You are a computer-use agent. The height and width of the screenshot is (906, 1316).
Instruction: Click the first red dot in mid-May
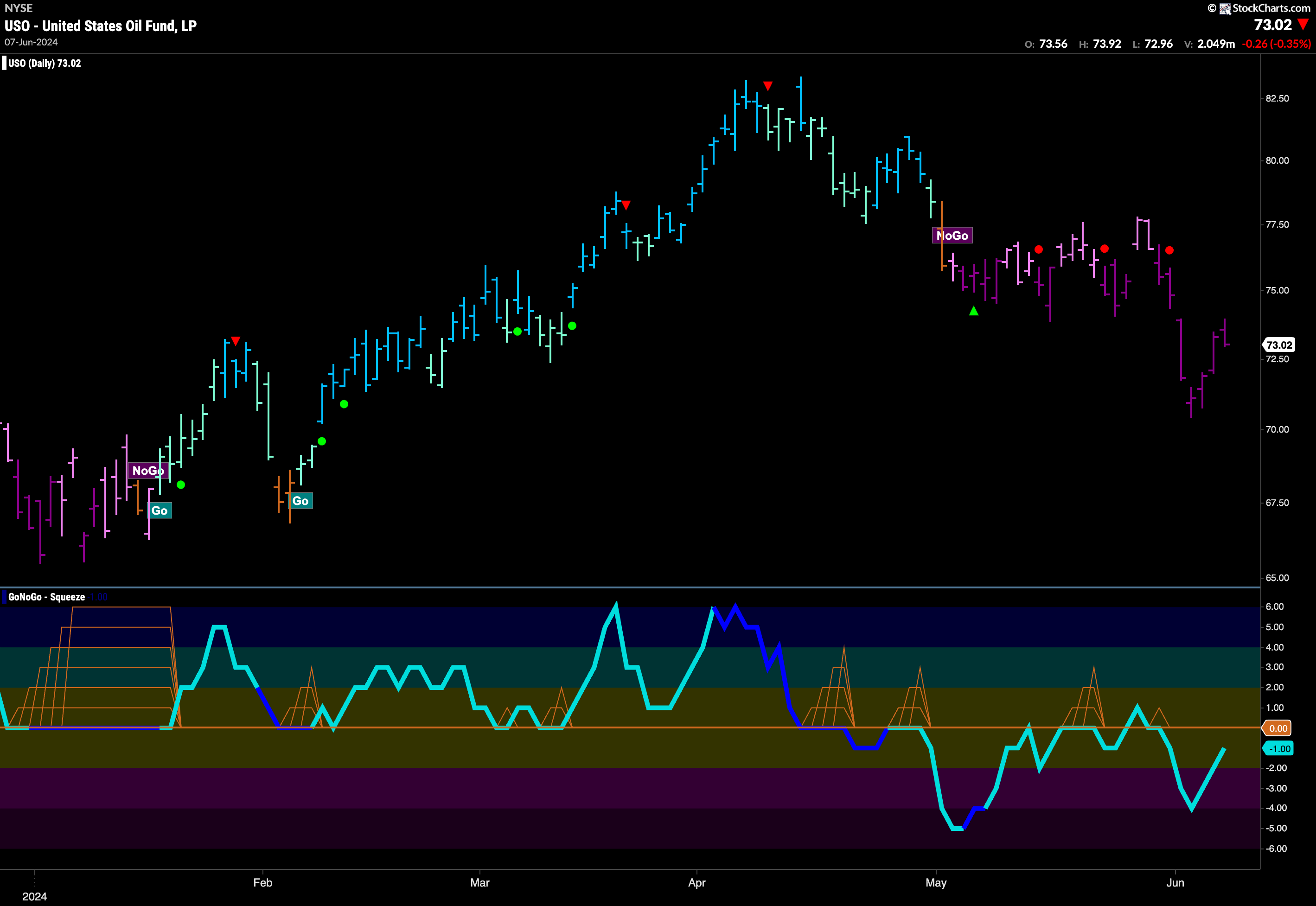1038,249
